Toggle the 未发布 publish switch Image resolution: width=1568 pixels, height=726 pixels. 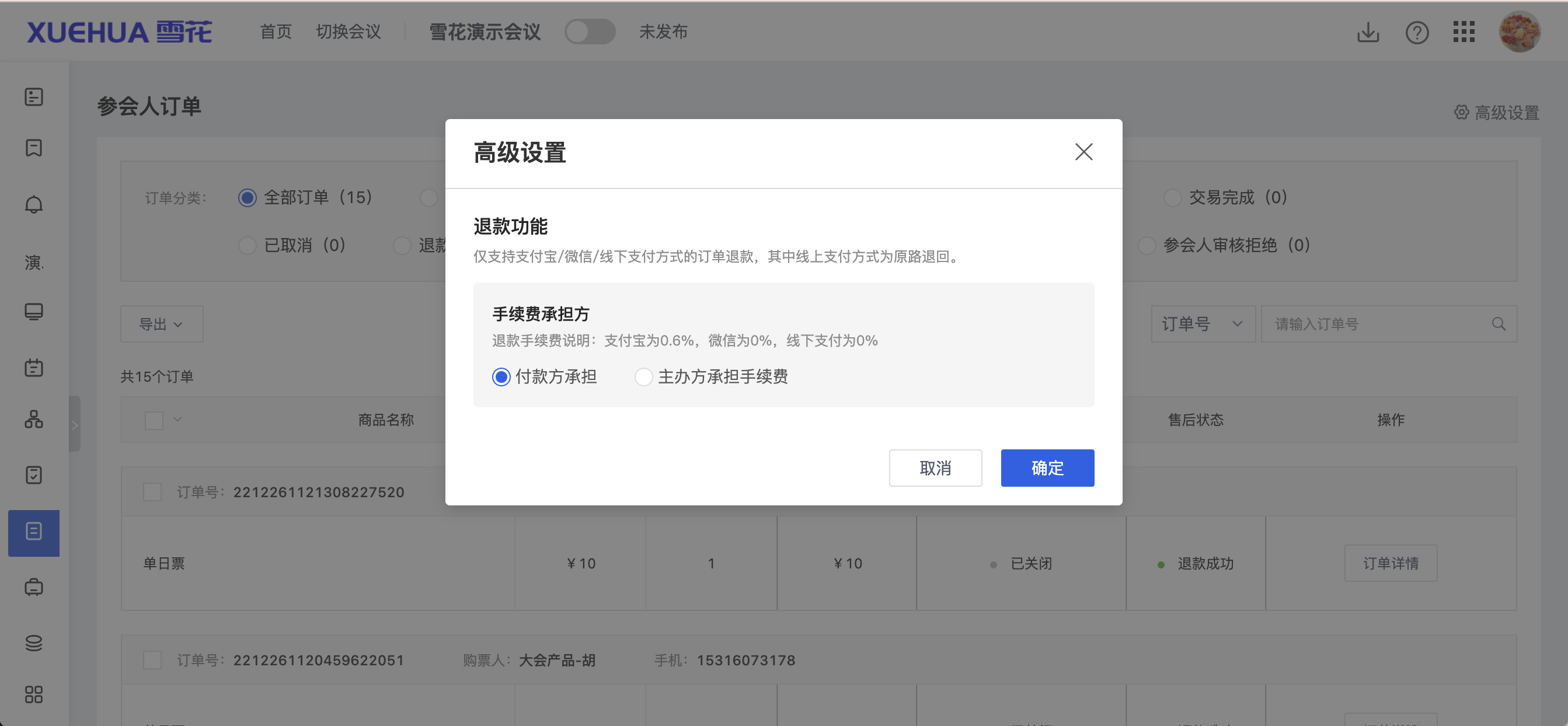click(589, 32)
